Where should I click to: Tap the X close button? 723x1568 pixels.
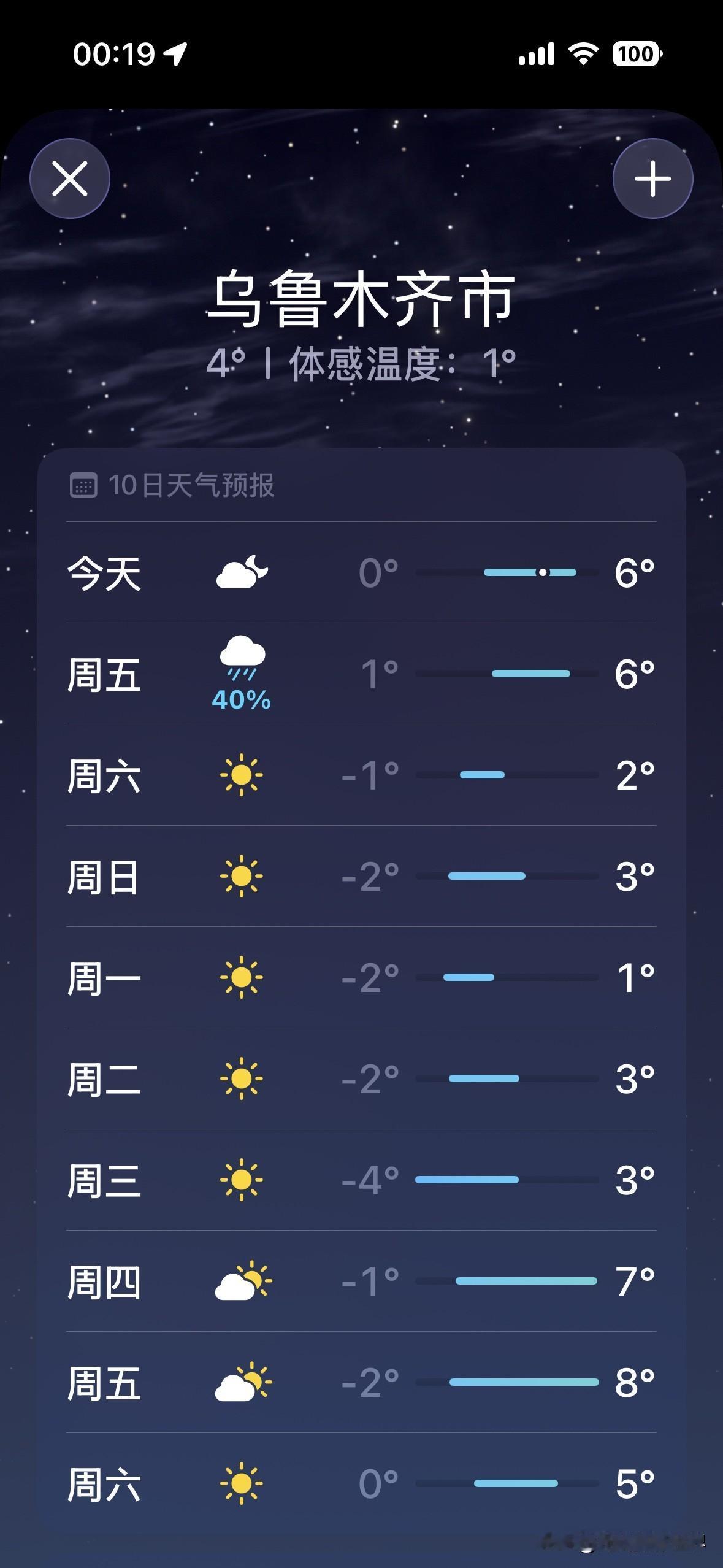pos(70,179)
